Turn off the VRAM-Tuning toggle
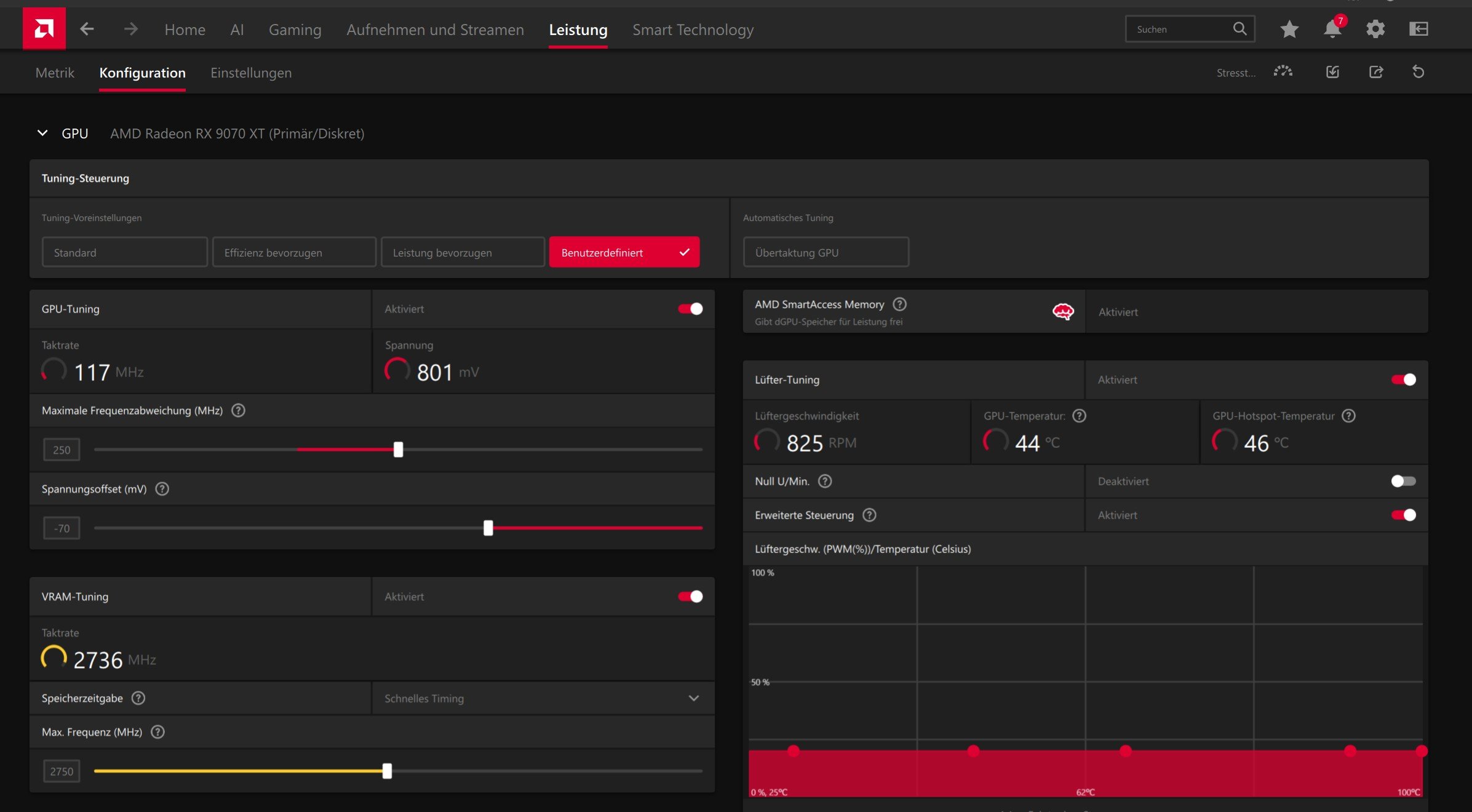The image size is (1472, 812). coord(690,596)
